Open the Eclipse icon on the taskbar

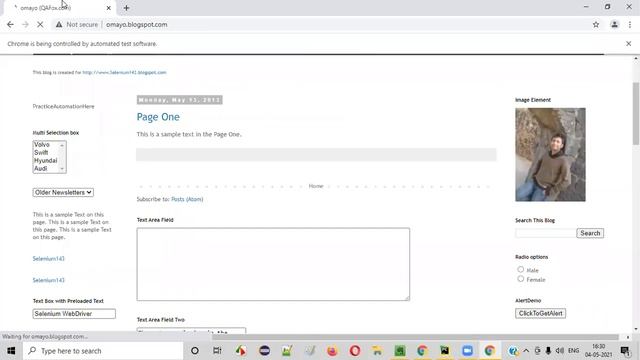[x=264, y=351]
